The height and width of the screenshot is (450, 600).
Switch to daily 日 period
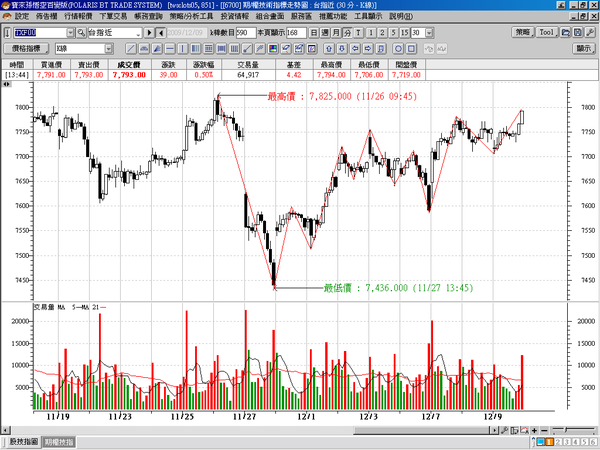pyautogui.click(x=313, y=33)
